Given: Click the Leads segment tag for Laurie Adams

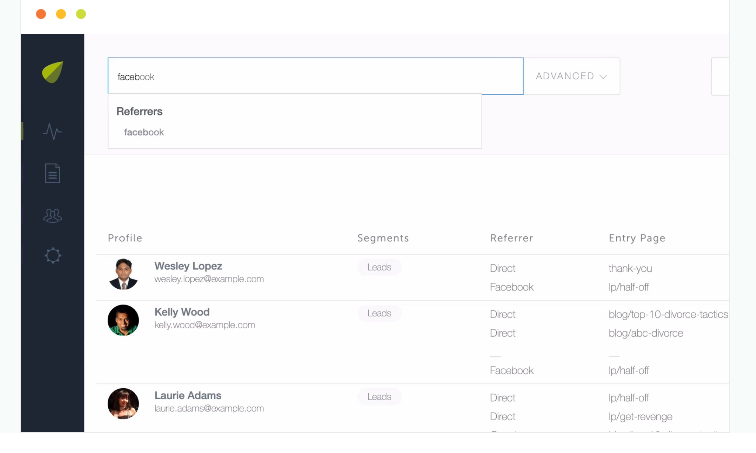Looking at the screenshot, I should [379, 397].
